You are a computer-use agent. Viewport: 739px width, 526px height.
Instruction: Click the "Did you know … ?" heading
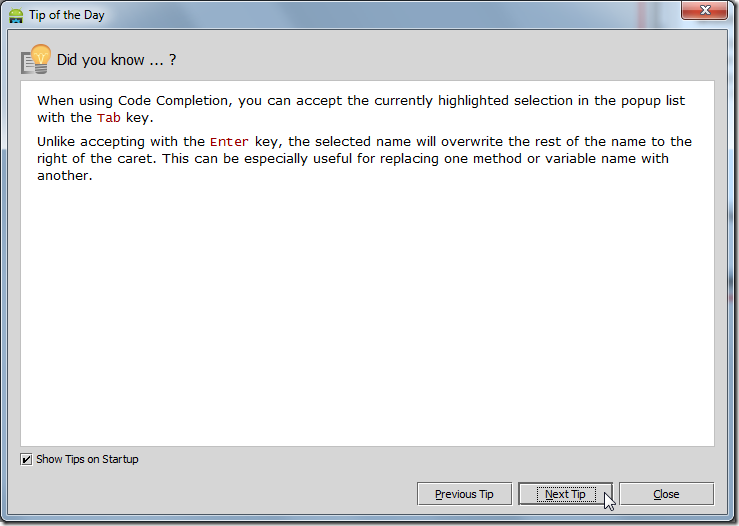(117, 60)
